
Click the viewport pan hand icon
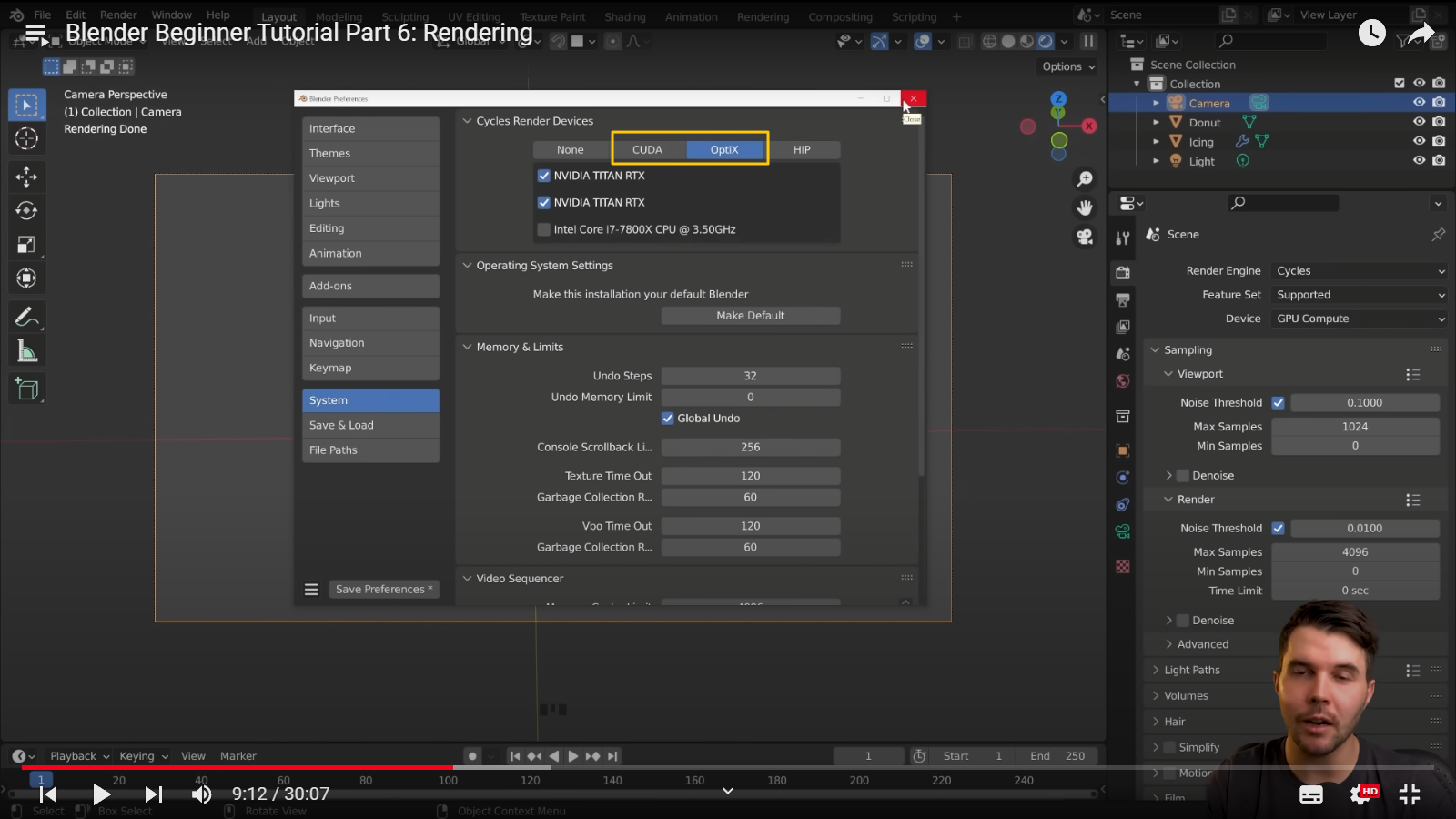coord(1085,208)
